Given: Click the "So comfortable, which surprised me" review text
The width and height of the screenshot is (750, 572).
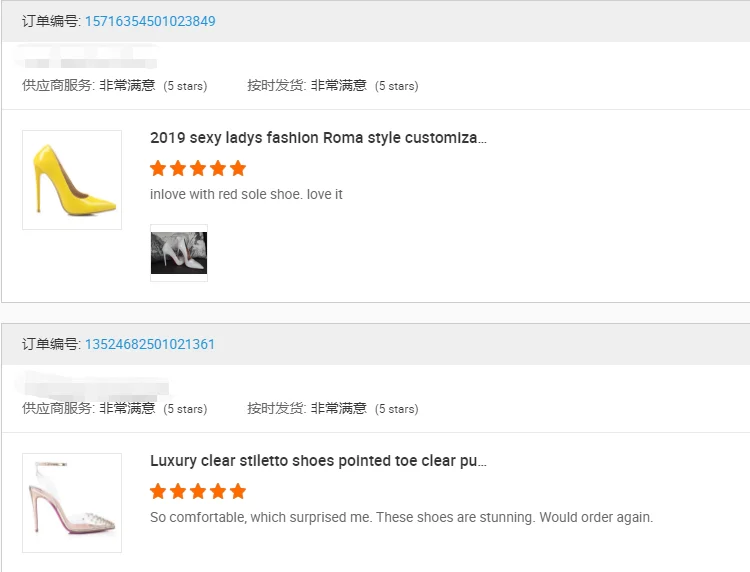Looking at the screenshot, I should 401,517.
